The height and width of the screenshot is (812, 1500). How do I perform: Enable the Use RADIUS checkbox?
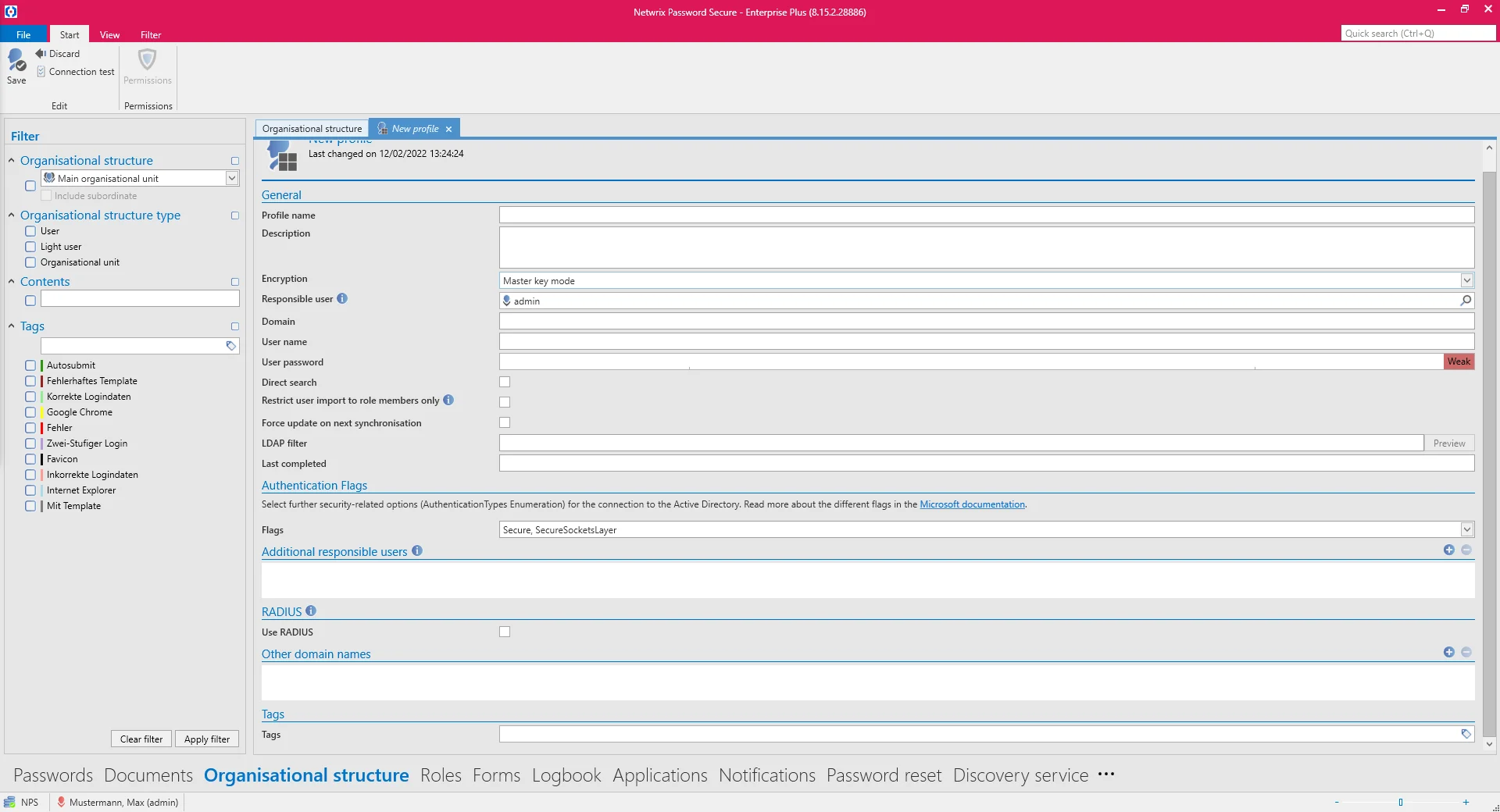click(x=505, y=632)
